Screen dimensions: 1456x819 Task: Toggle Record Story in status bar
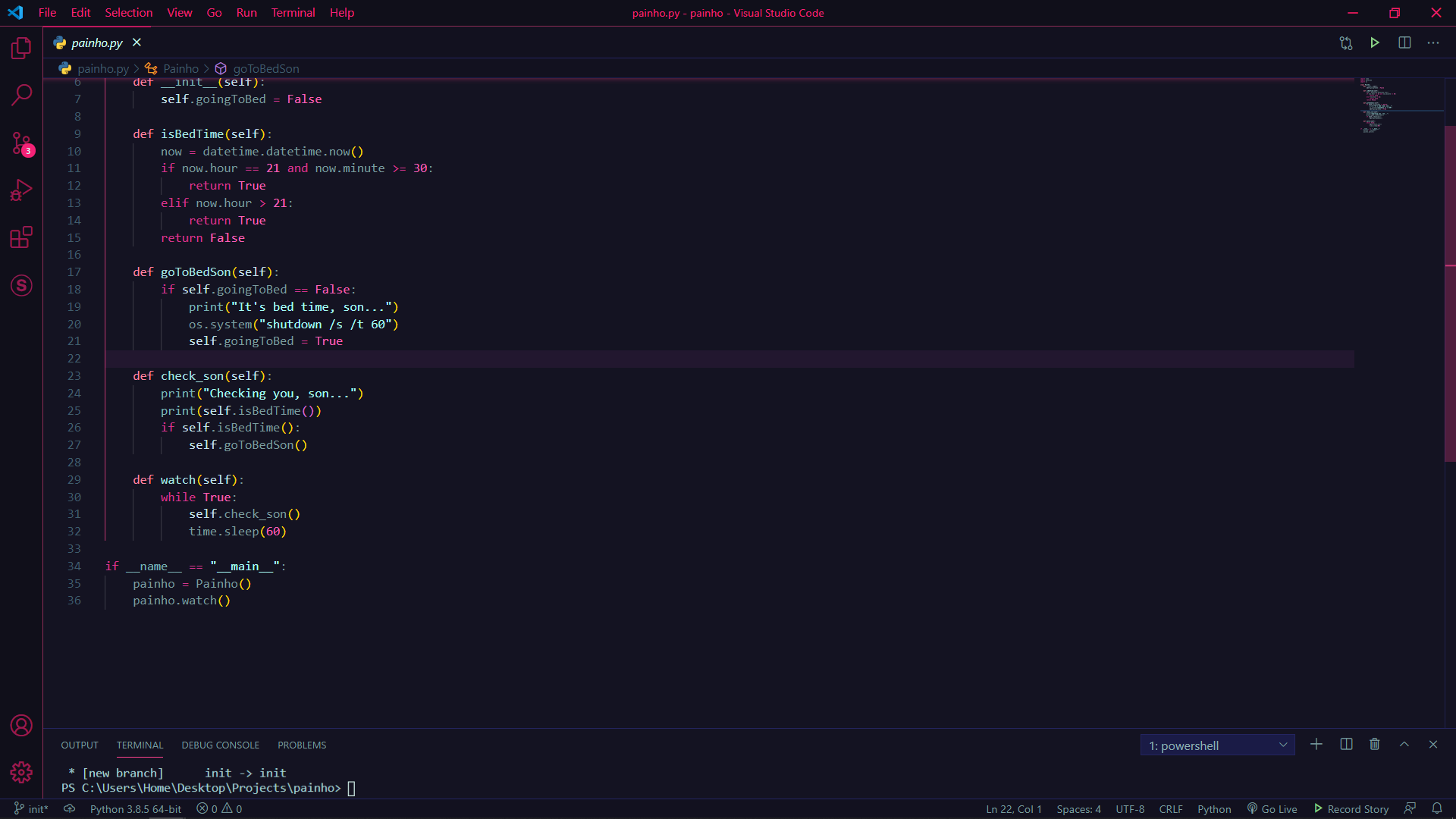[1351, 808]
